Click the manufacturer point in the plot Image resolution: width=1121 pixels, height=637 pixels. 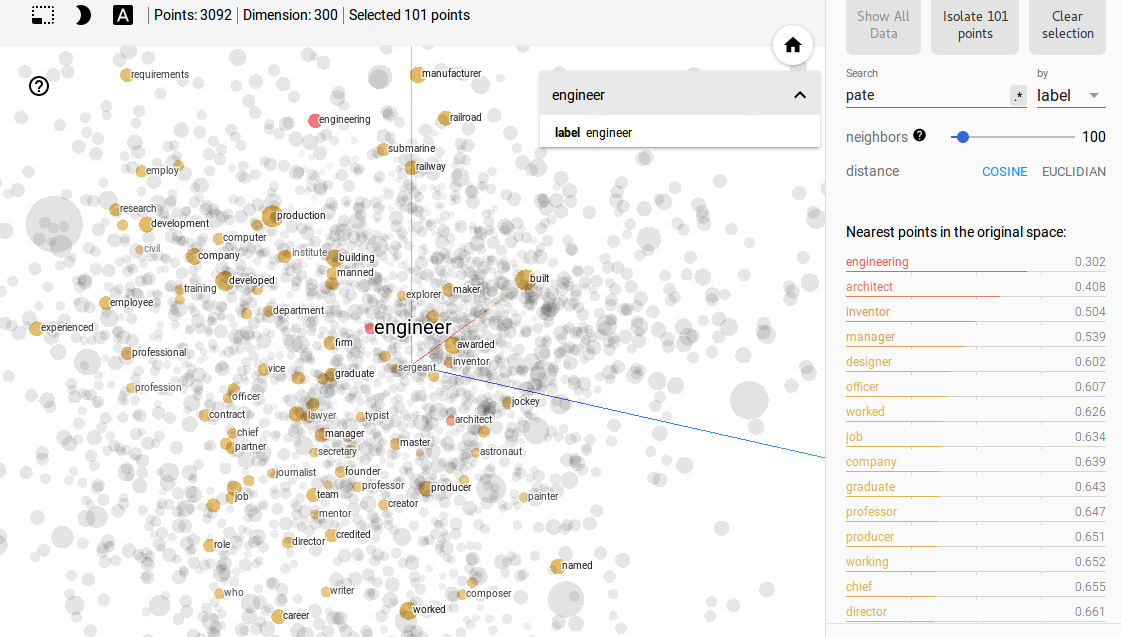tap(417, 74)
